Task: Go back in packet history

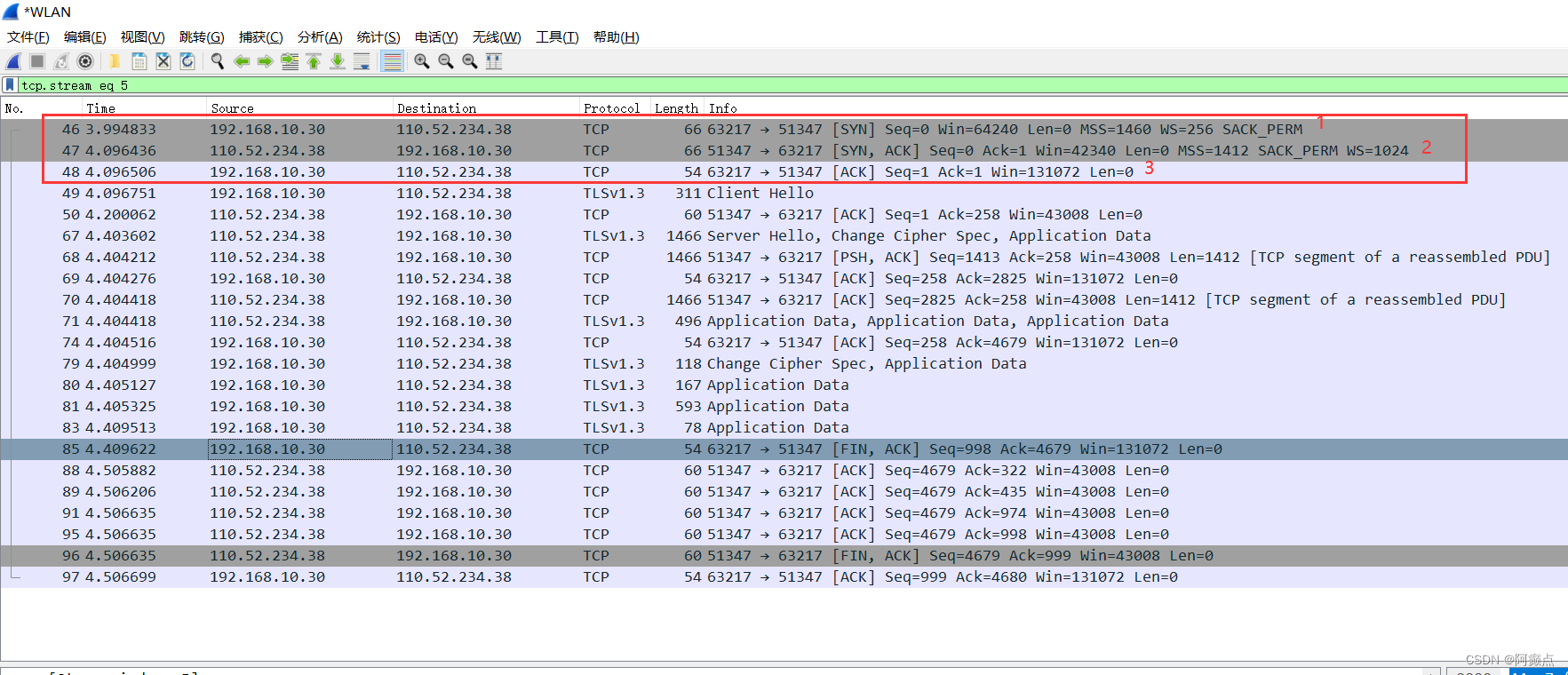Action: (x=241, y=61)
